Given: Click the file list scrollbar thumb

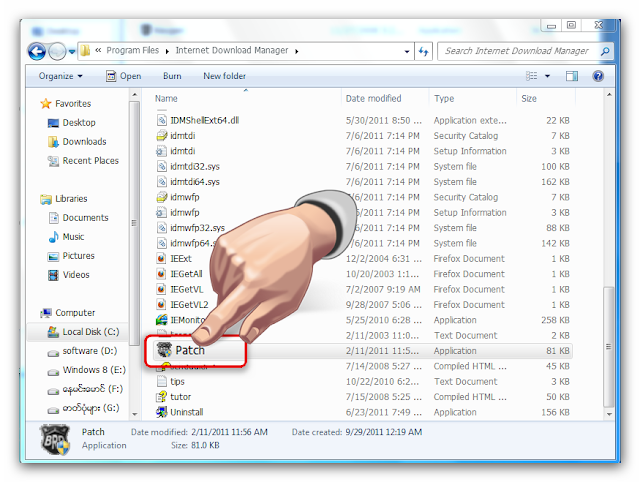Looking at the screenshot, I should (609, 347).
